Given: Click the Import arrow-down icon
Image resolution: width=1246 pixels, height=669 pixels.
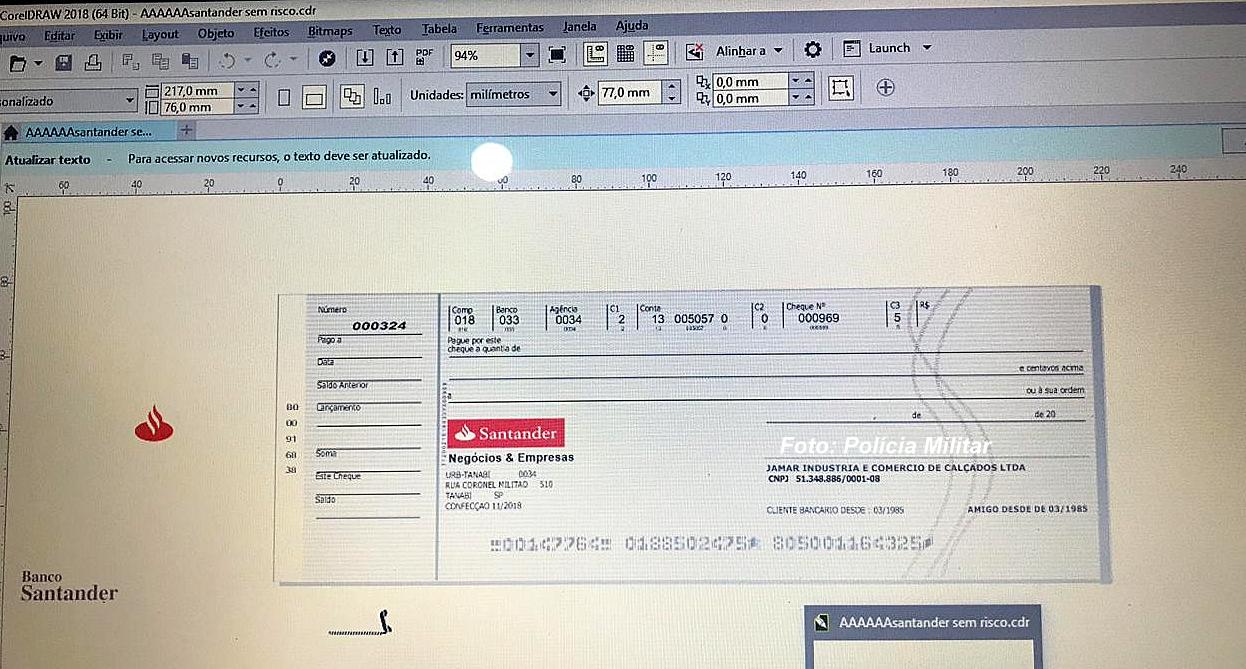Looking at the screenshot, I should pyautogui.click(x=365, y=57).
